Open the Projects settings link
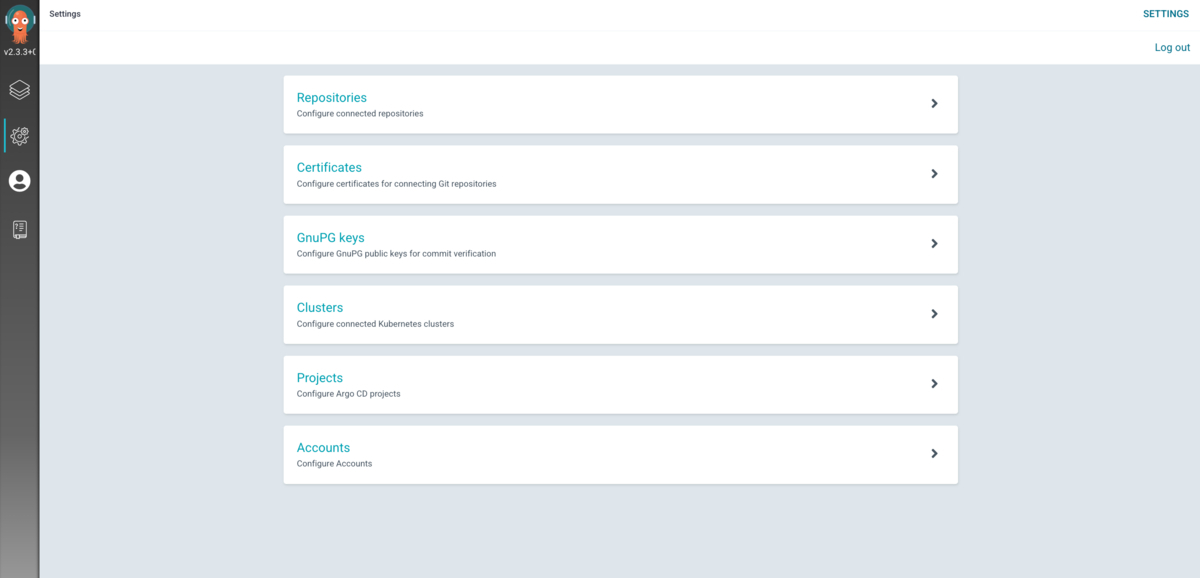The height and width of the screenshot is (578, 1200). point(320,378)
